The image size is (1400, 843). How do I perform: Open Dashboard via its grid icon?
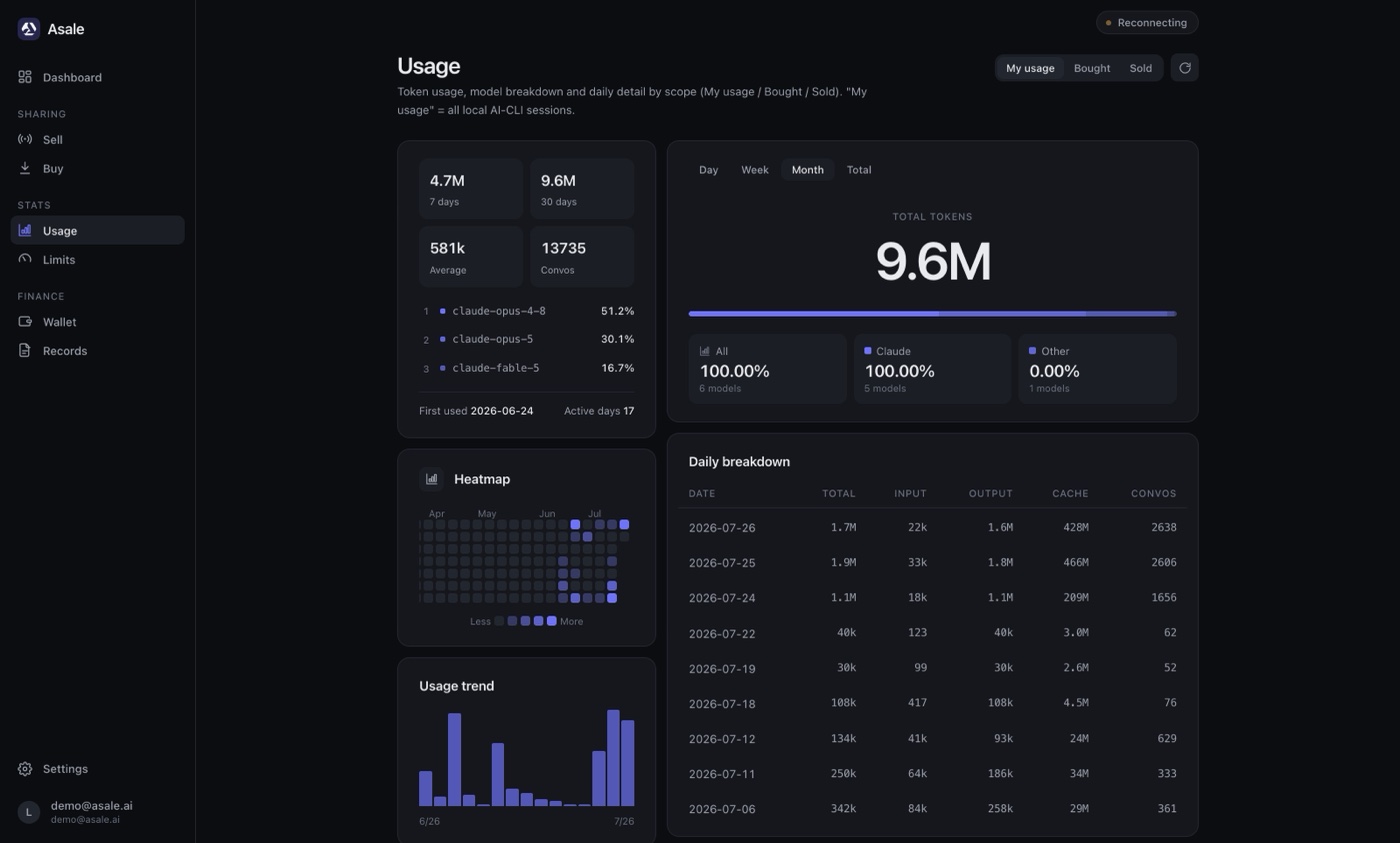25,77
